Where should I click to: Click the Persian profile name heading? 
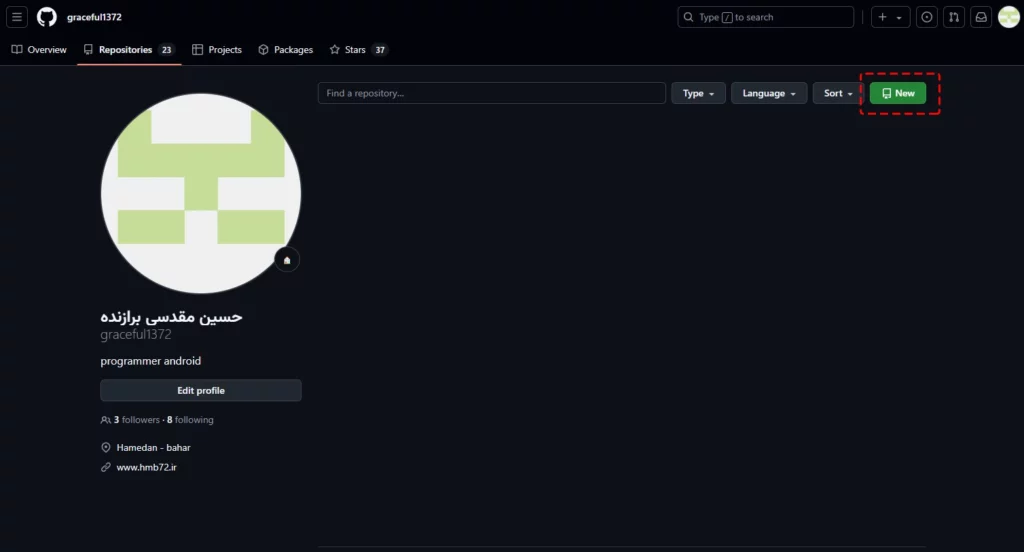point(171,316)
